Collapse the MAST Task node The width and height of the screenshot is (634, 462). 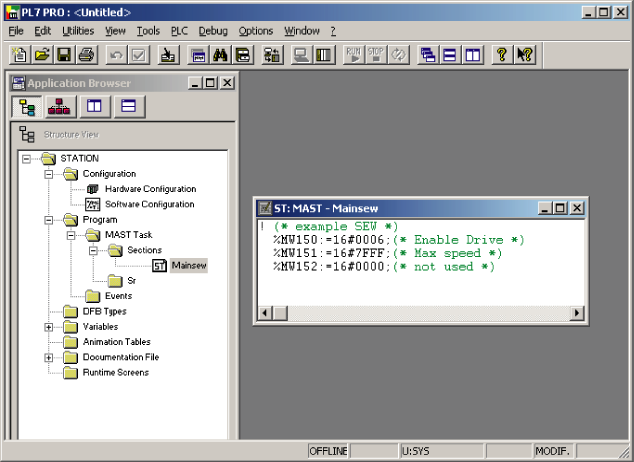pyautogui.click(x=71, y=235)
